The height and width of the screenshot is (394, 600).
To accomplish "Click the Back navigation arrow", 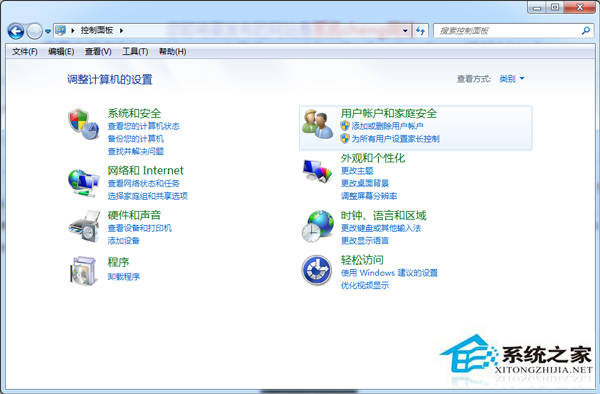I will (x=16, y=31).
